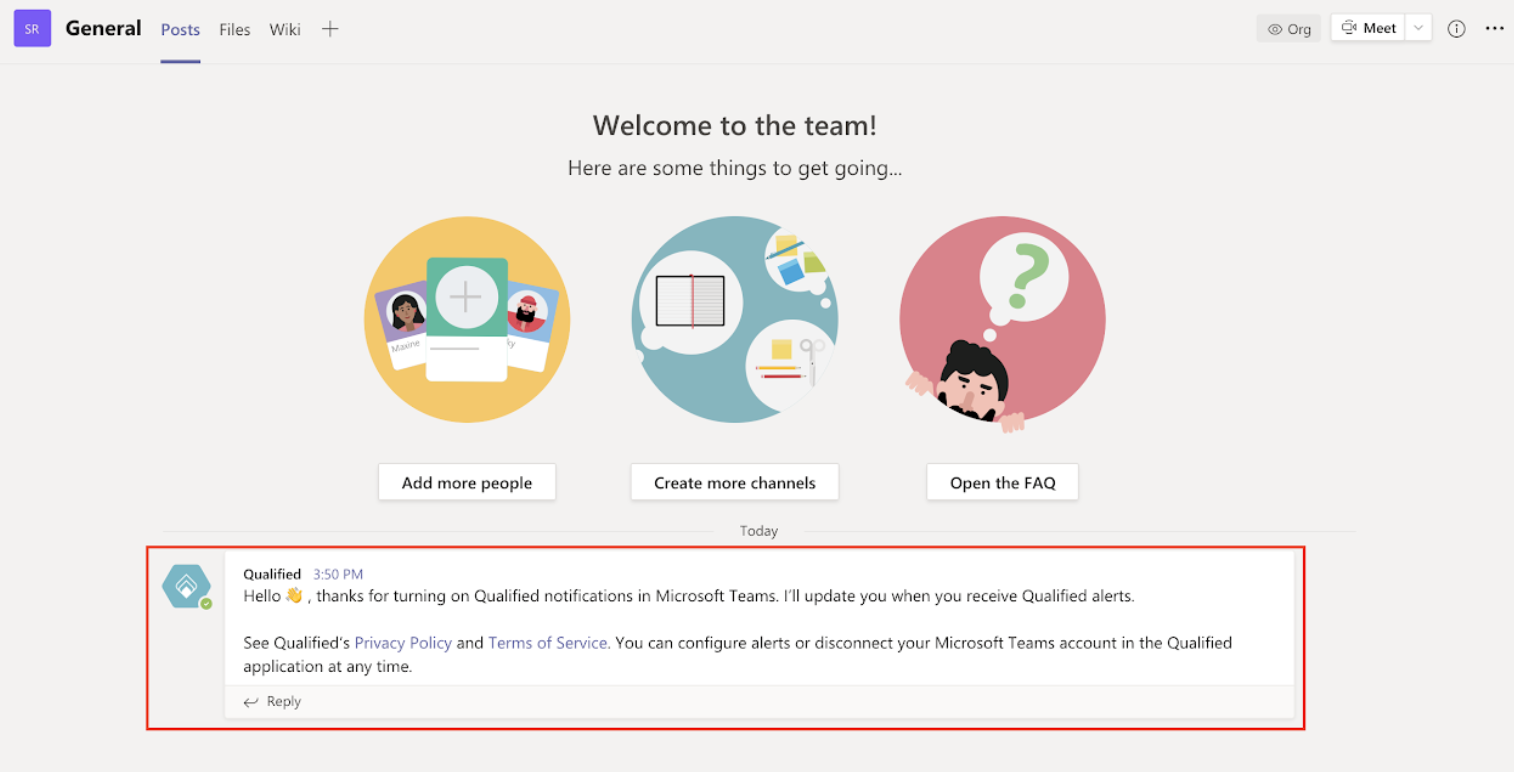Start a meeting with Meet button
Screen dimensions: 1514x772
(1368, 28)
